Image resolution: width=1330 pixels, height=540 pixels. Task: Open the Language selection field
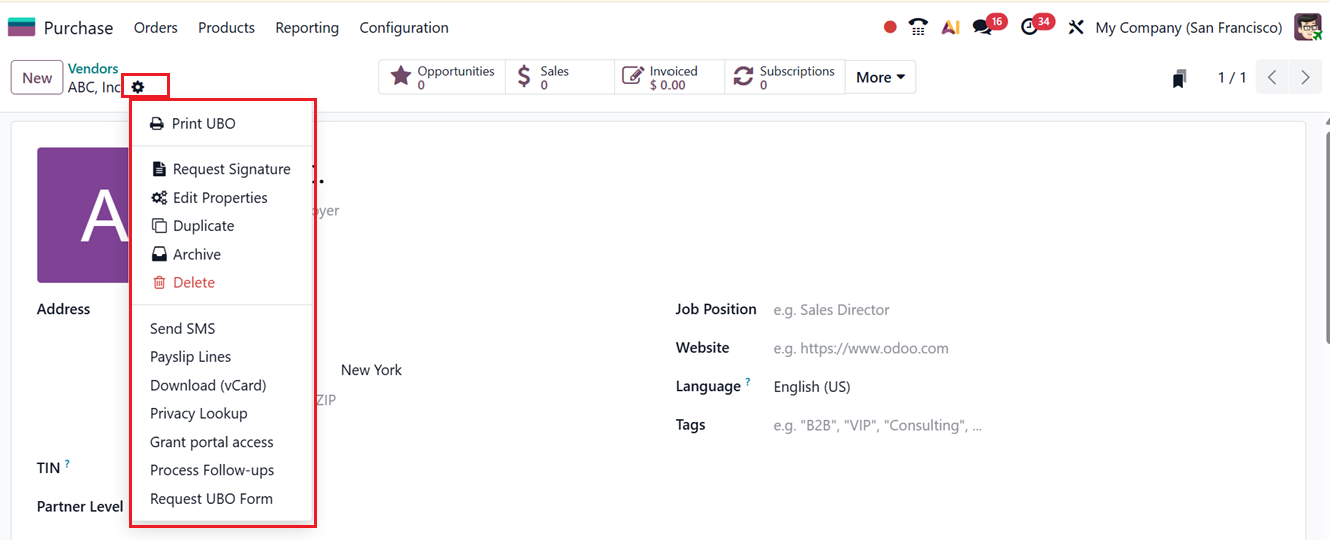900,387
